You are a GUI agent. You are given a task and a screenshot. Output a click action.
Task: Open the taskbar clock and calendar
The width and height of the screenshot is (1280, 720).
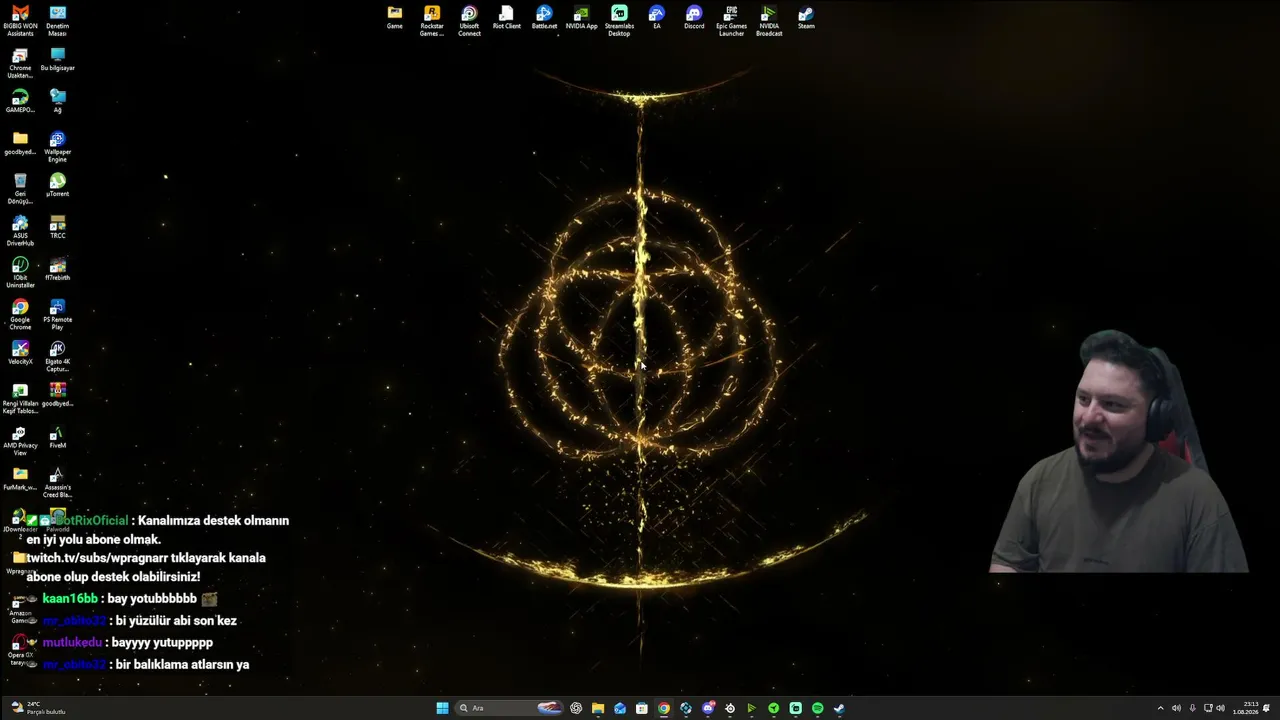click(1245, 708)
